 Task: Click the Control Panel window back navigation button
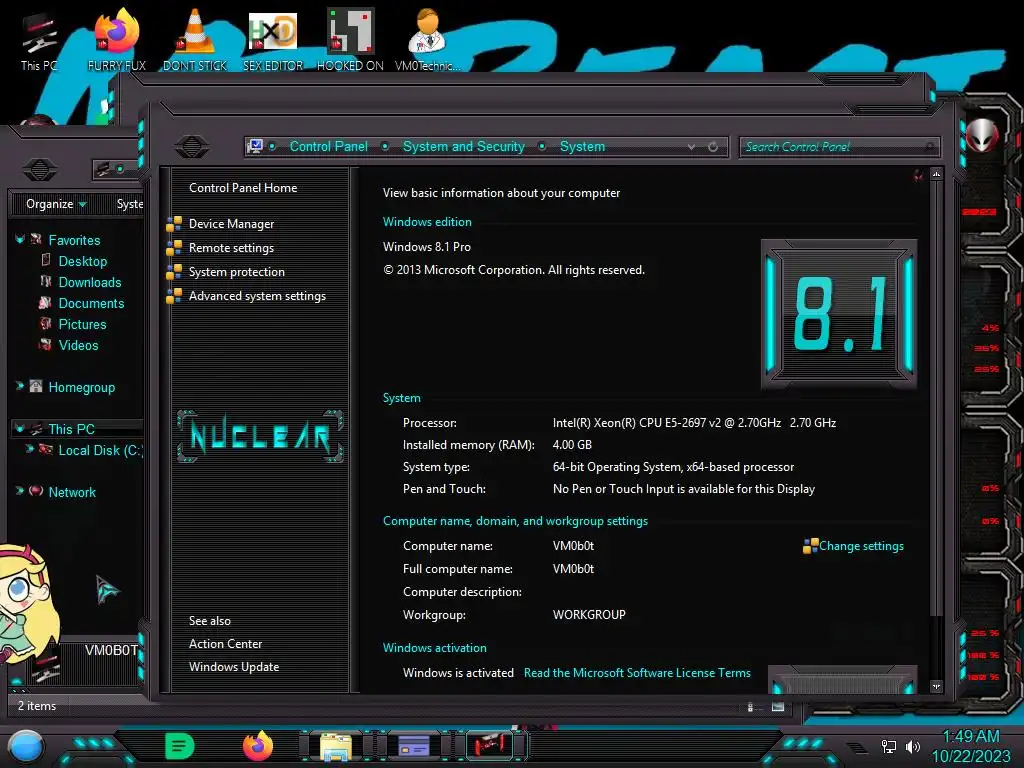[191, 146]
